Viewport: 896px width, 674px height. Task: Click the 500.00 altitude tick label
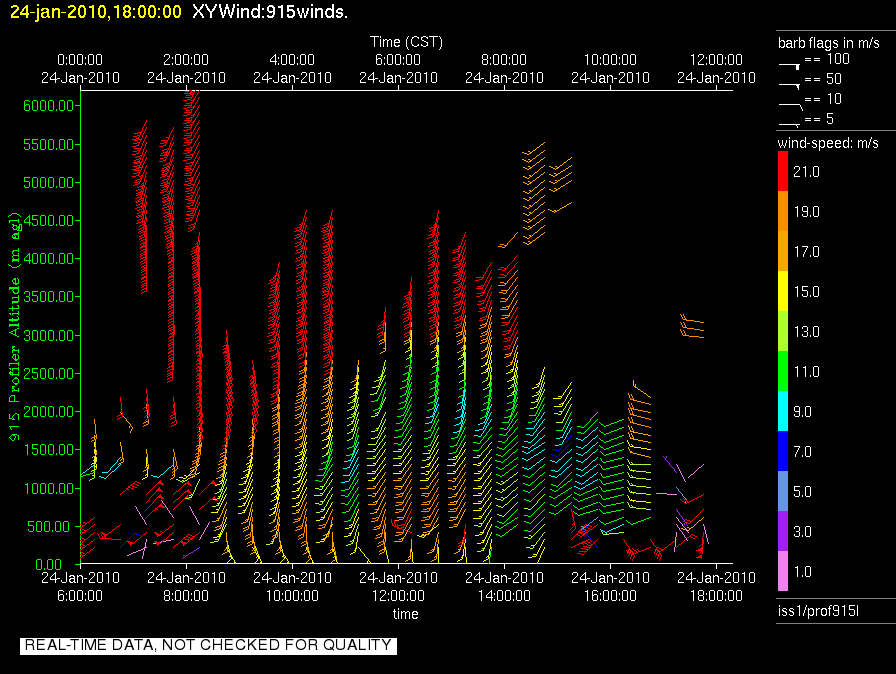tap(51, 527)
